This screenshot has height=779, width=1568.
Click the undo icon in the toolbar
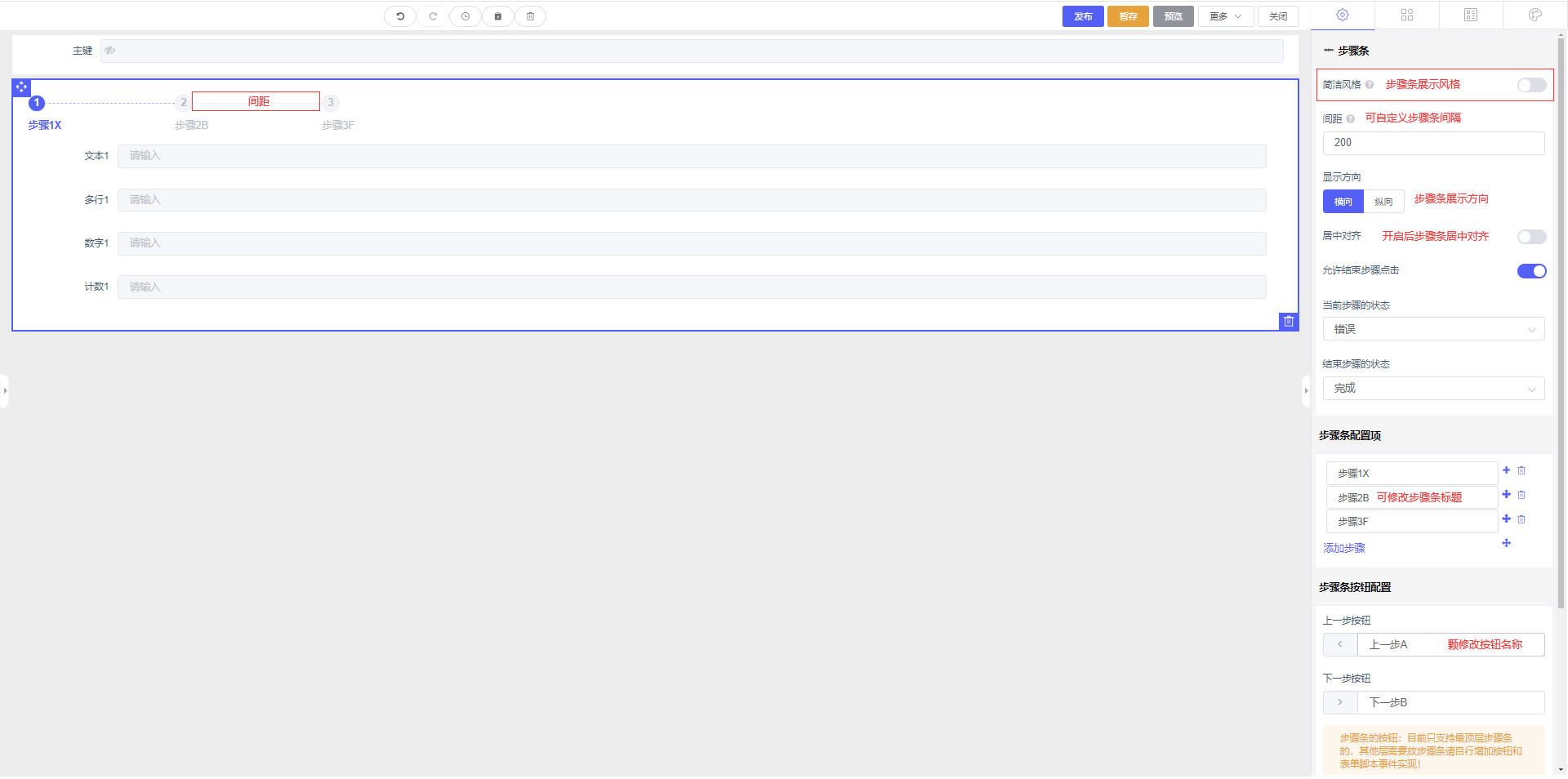coord(400,16)
